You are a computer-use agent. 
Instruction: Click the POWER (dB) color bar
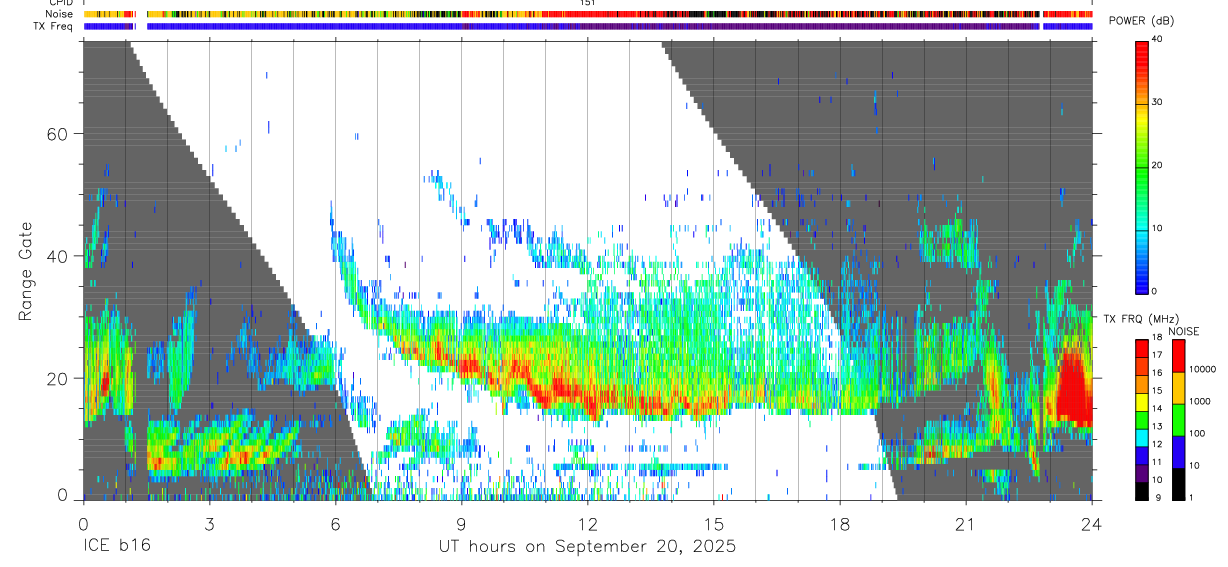(x=1142, y=165)
